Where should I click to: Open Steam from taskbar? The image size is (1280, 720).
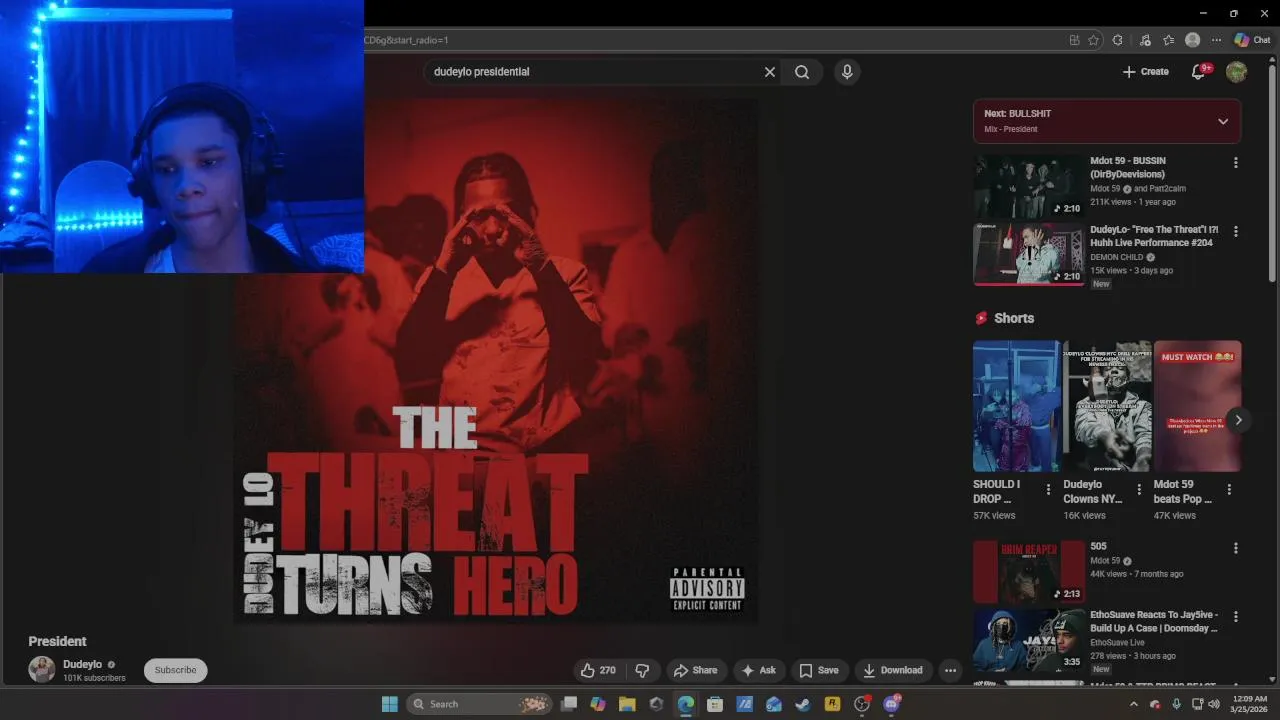click(802, 704)
